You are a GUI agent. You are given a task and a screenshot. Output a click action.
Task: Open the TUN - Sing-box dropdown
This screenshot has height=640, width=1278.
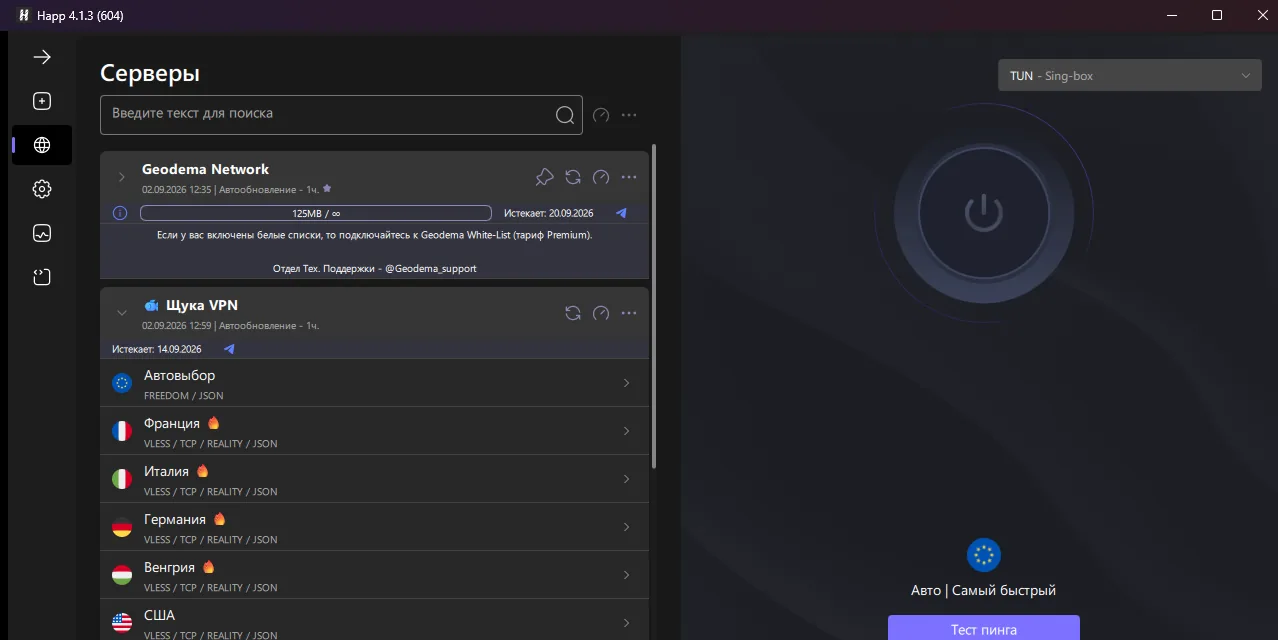click(1130, 76)
